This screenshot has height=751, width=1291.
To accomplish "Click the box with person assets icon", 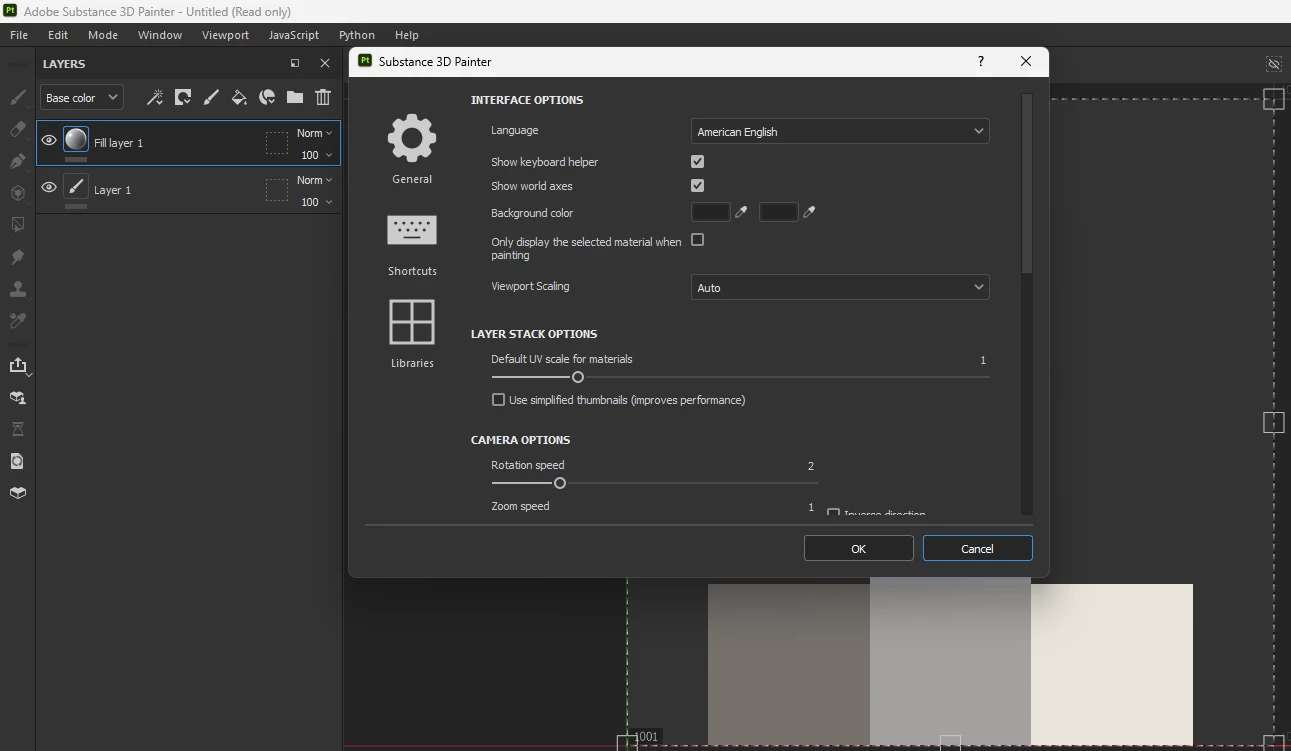I will (17, 397).
